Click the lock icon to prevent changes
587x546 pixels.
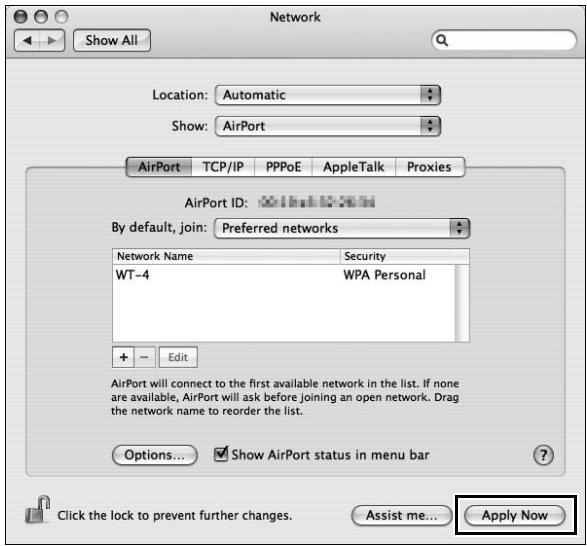(x=37, y=510)
